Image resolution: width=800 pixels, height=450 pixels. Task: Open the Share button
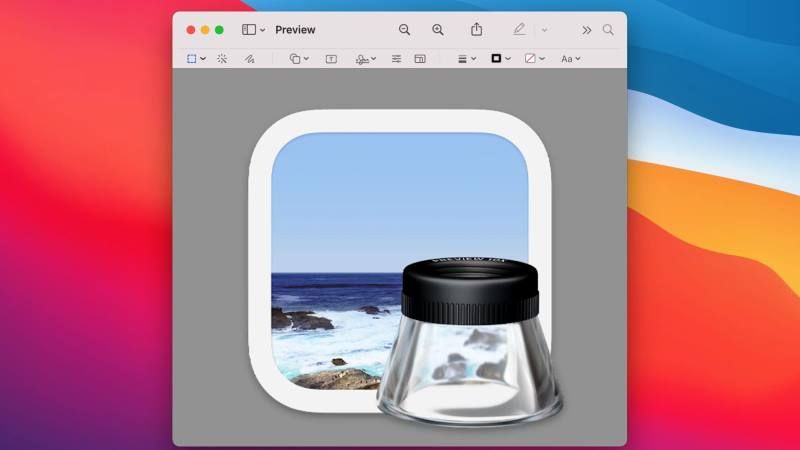coord(476,29)
